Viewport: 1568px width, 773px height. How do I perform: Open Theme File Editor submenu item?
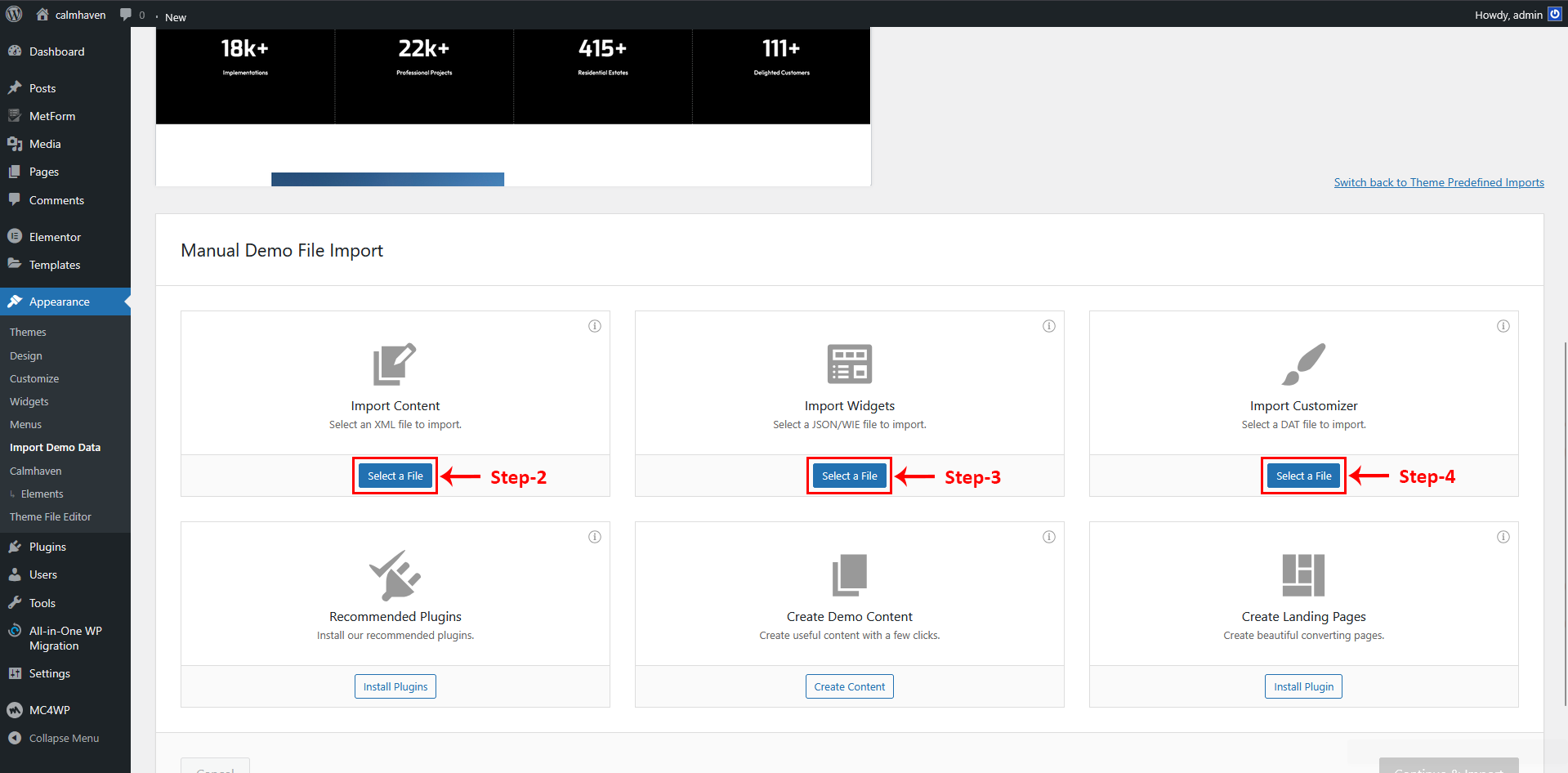51,516
